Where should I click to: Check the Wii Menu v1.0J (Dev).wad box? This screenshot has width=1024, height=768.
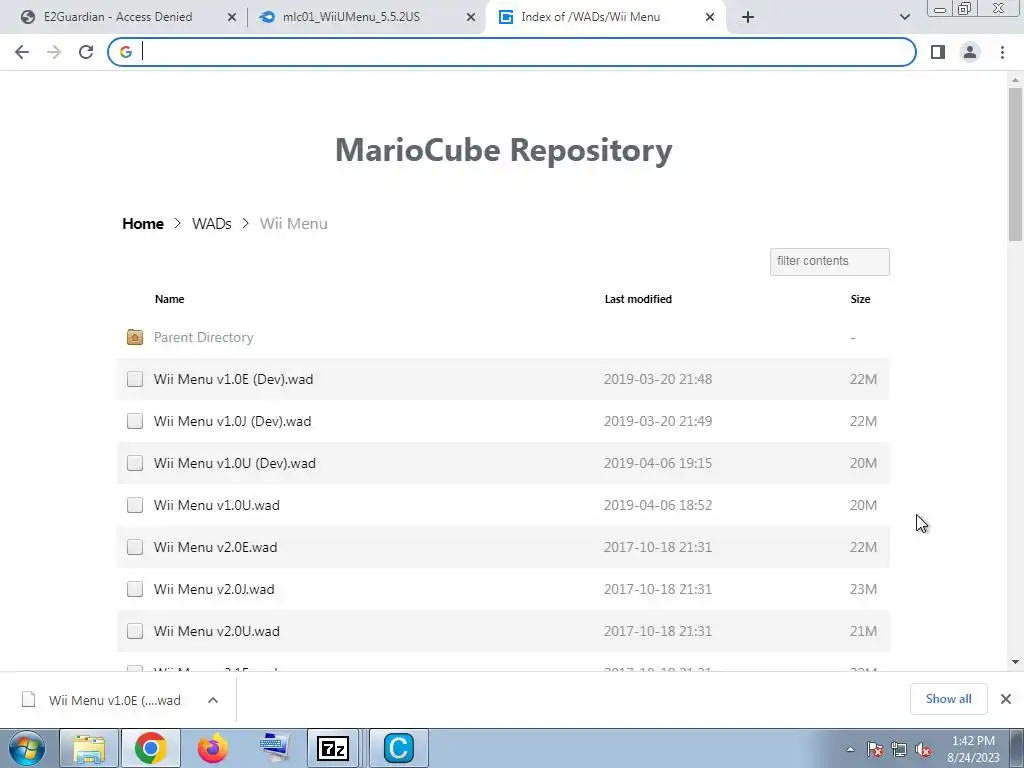pos(135,421)
